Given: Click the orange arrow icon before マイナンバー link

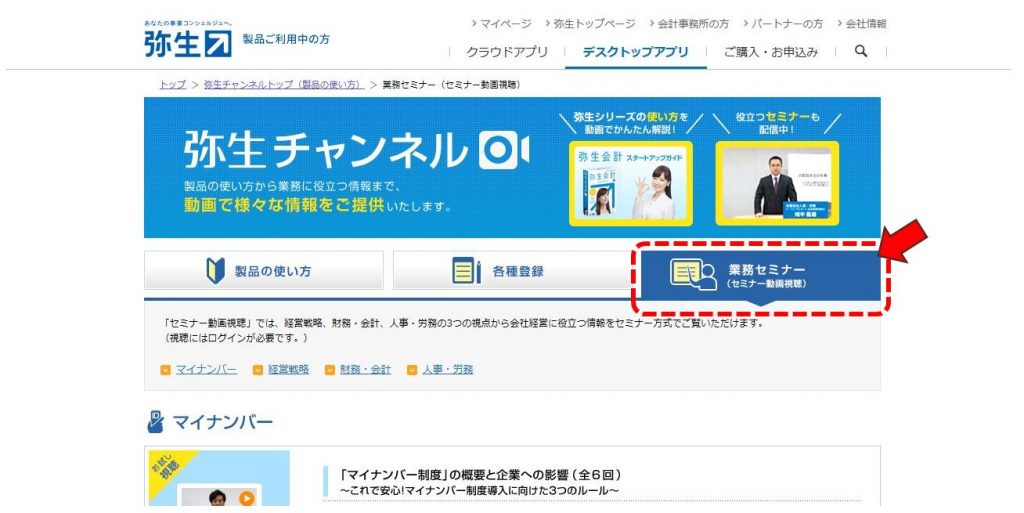Looking at the screenshot, I should coord(165,370).
